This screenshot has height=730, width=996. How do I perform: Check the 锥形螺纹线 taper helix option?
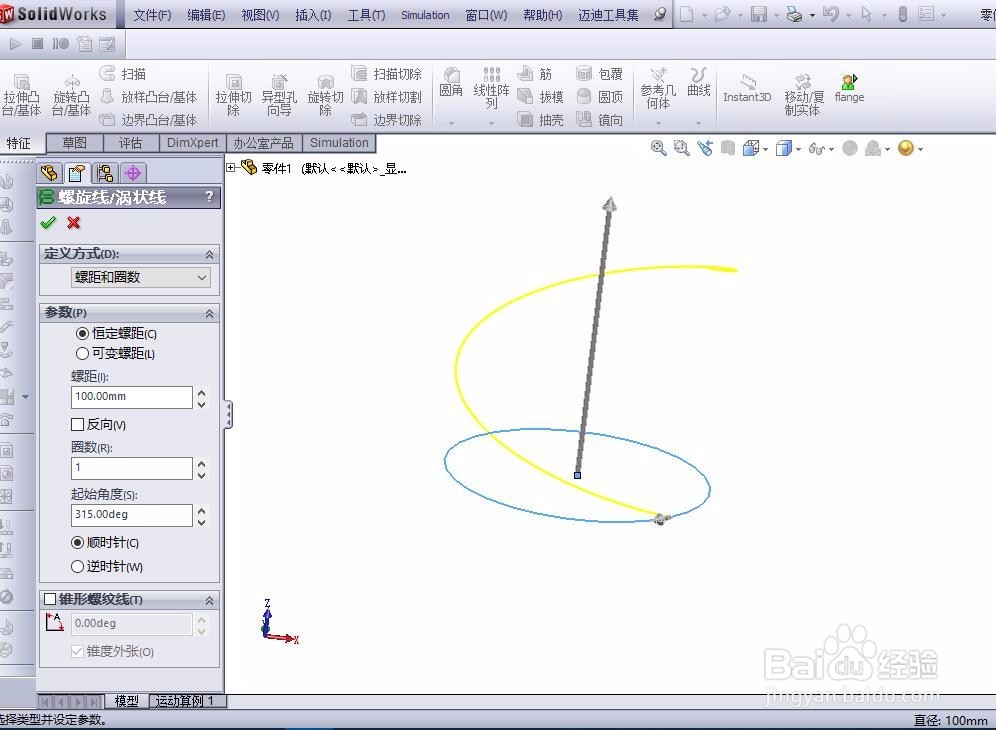(x=50, y=599)
